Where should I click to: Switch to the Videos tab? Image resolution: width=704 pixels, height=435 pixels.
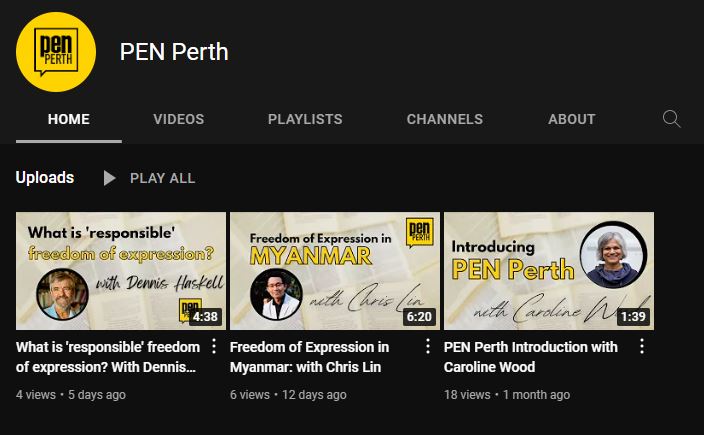[x=179, y=119]
